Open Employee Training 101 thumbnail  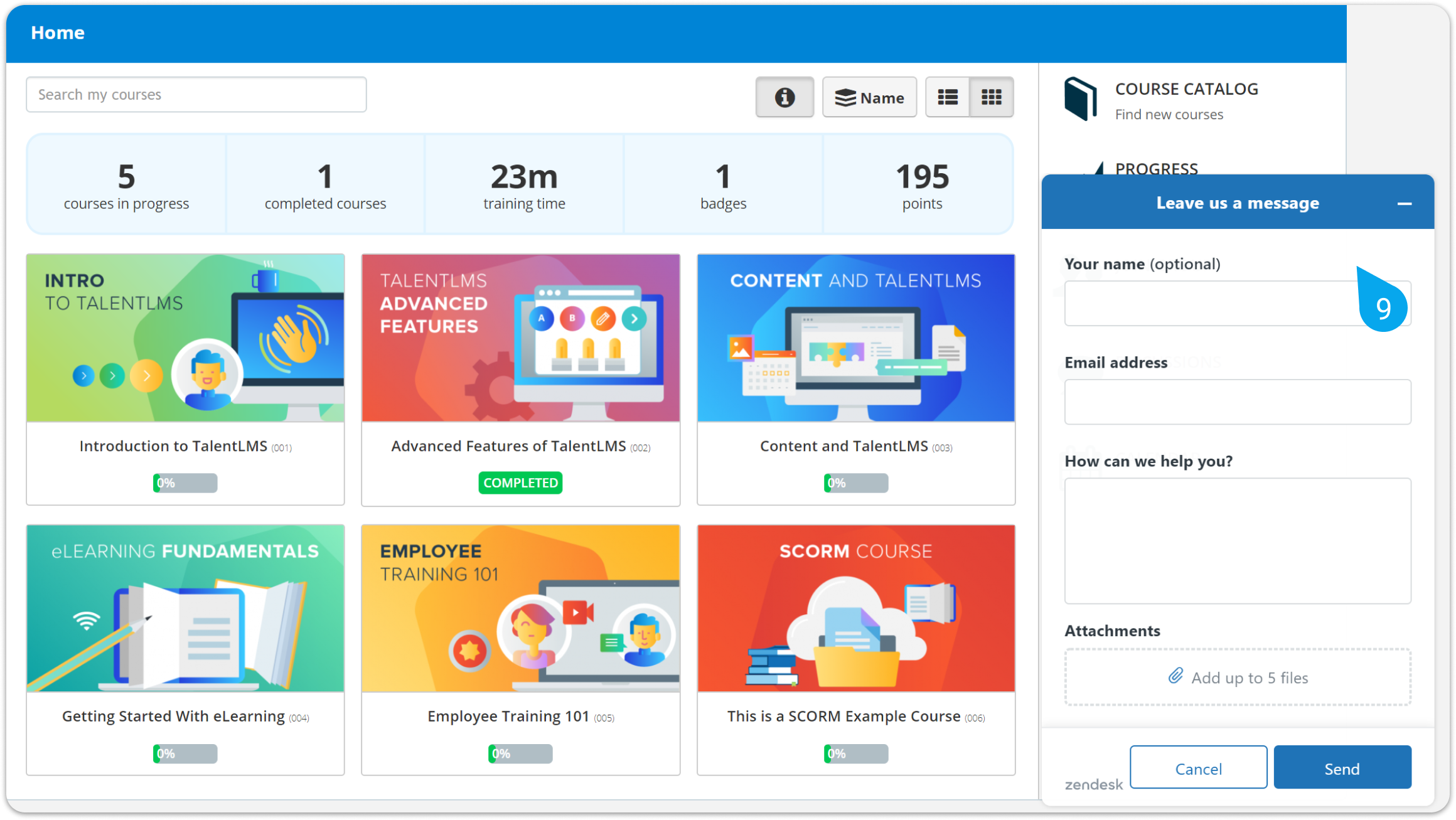click(x=521, y=609)
